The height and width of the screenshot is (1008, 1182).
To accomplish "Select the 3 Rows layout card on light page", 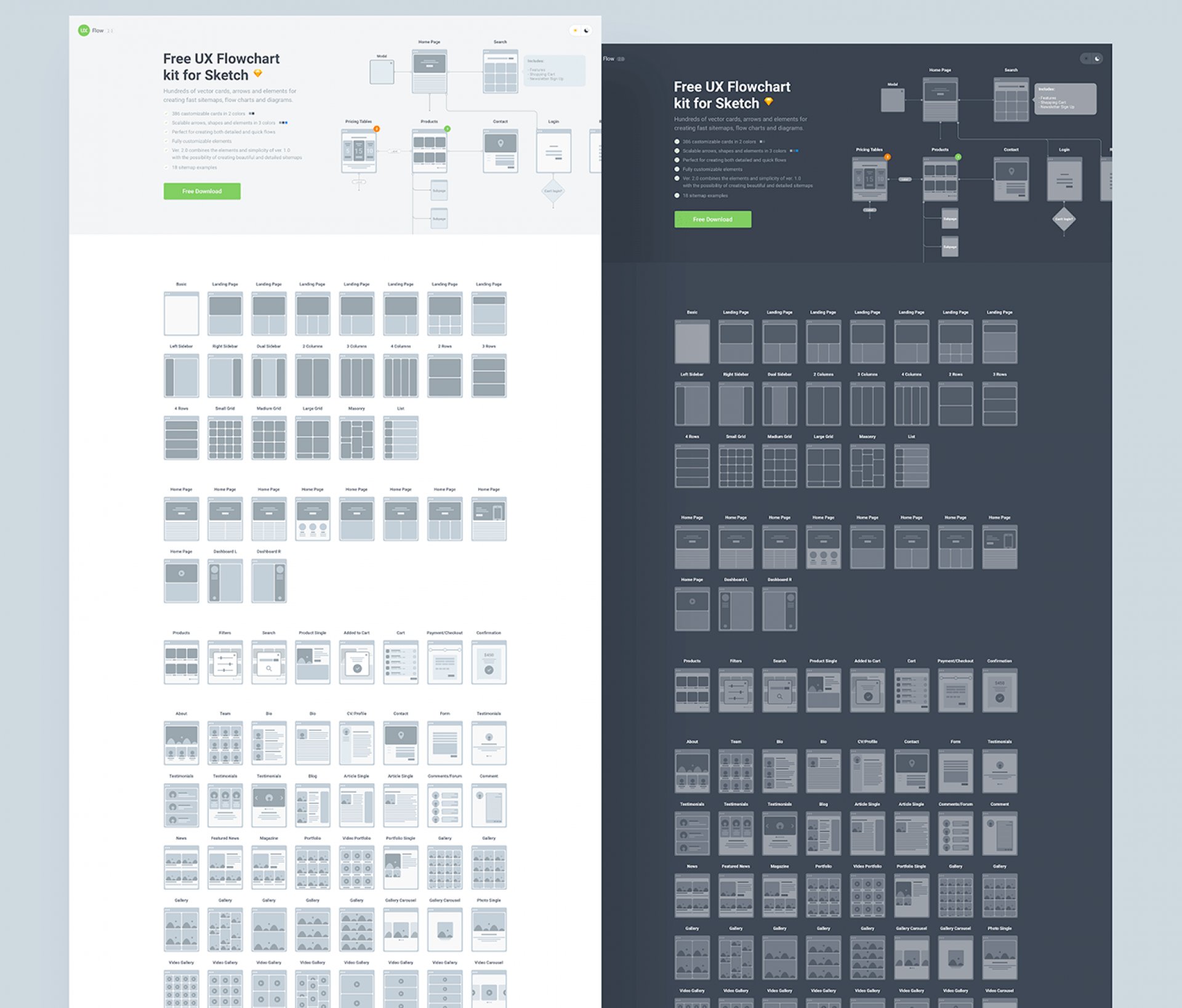I will (489, 376).
